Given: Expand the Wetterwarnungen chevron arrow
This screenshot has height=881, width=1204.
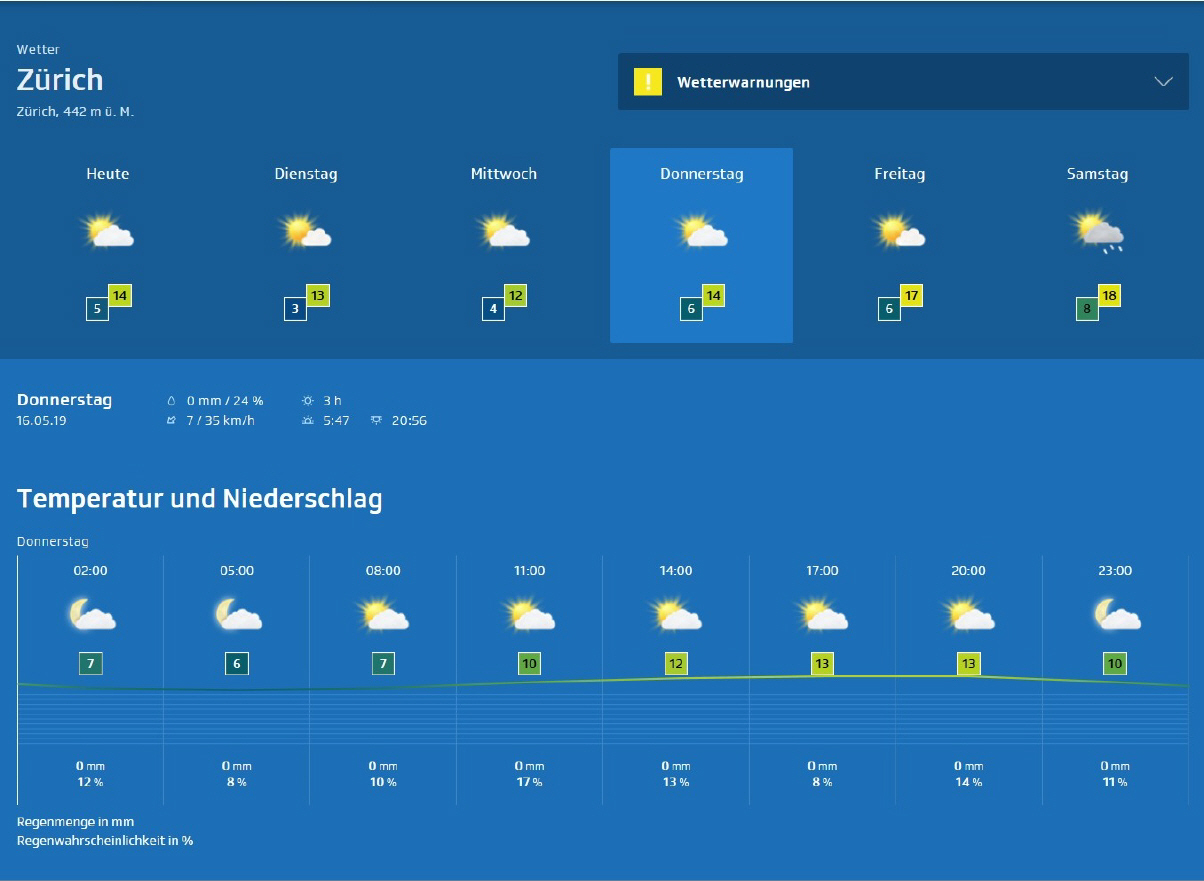Looking at the screenshot, I should click(1163, 82).
